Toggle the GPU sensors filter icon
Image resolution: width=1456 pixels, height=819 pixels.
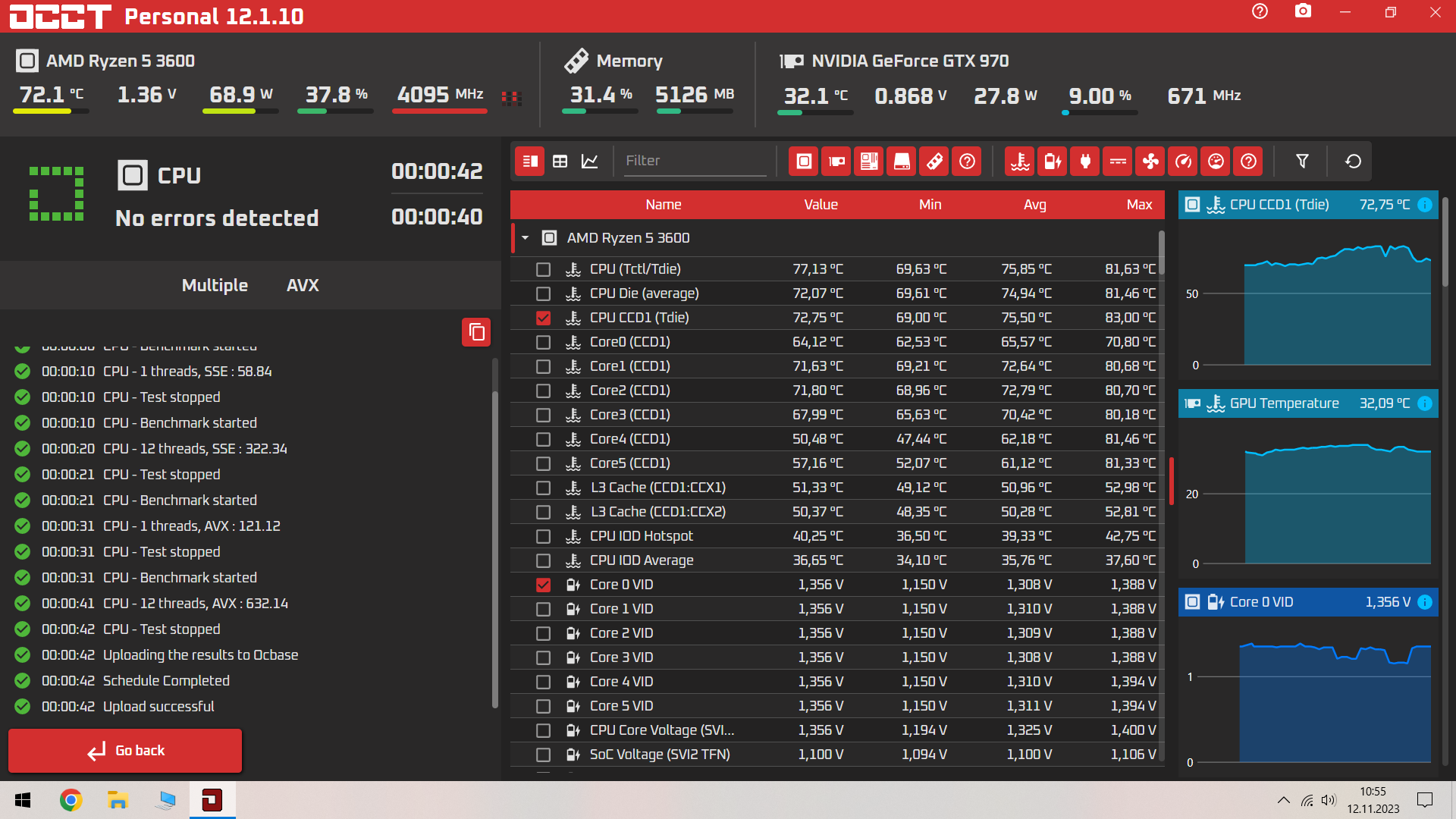coord(836,161)
